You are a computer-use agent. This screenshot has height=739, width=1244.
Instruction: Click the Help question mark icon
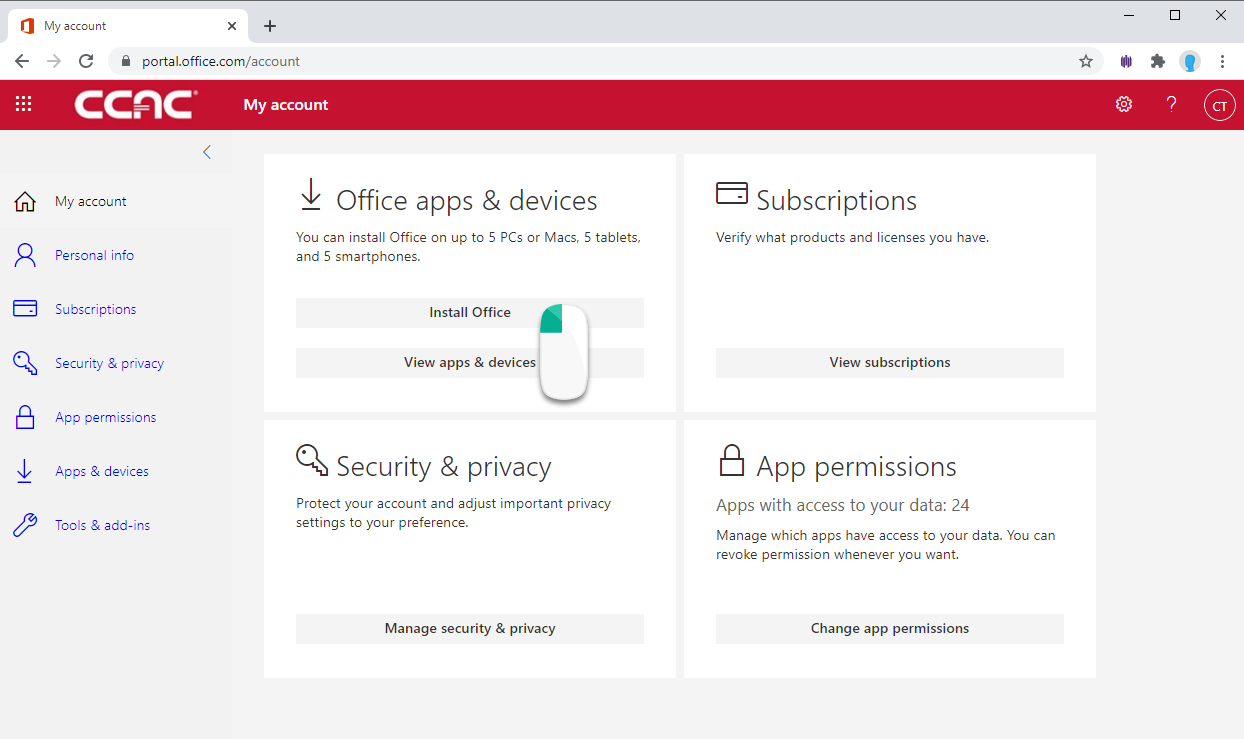[x=1171, y=104]
